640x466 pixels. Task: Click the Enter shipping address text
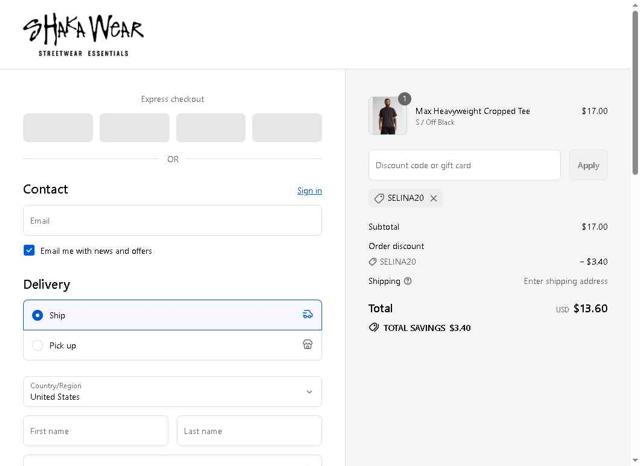(565, 281)
